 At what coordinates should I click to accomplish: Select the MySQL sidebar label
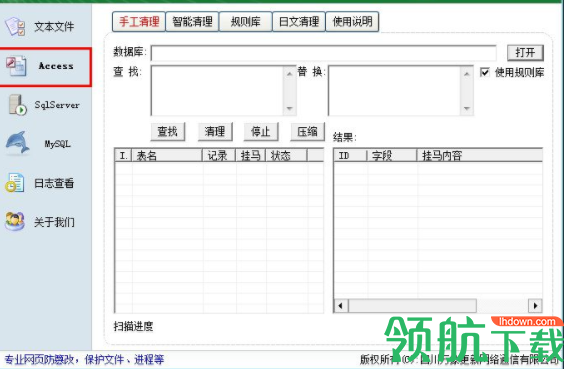pyautogui.click(x=57, y=144)
